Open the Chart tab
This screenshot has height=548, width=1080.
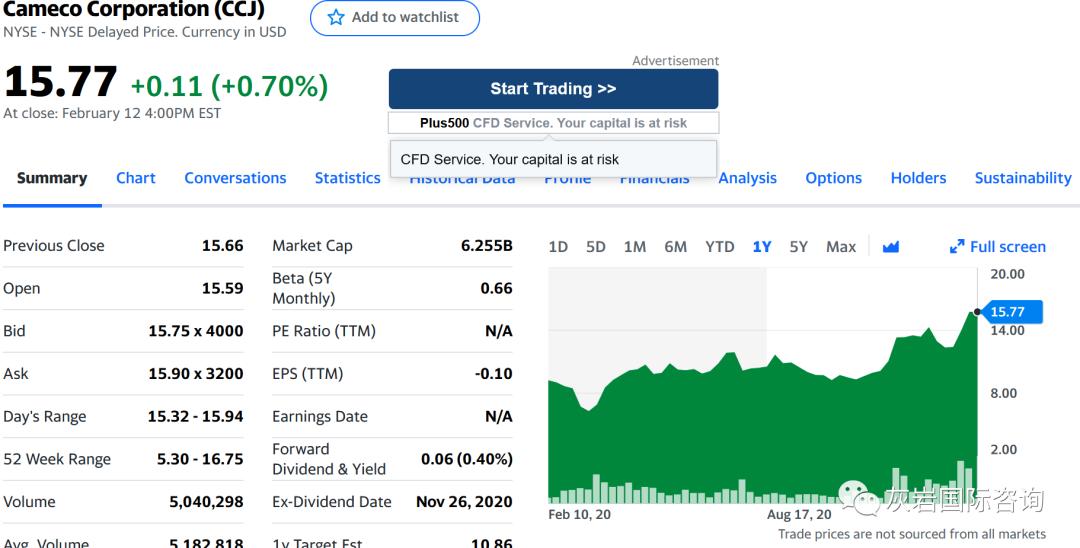[136, 178]
